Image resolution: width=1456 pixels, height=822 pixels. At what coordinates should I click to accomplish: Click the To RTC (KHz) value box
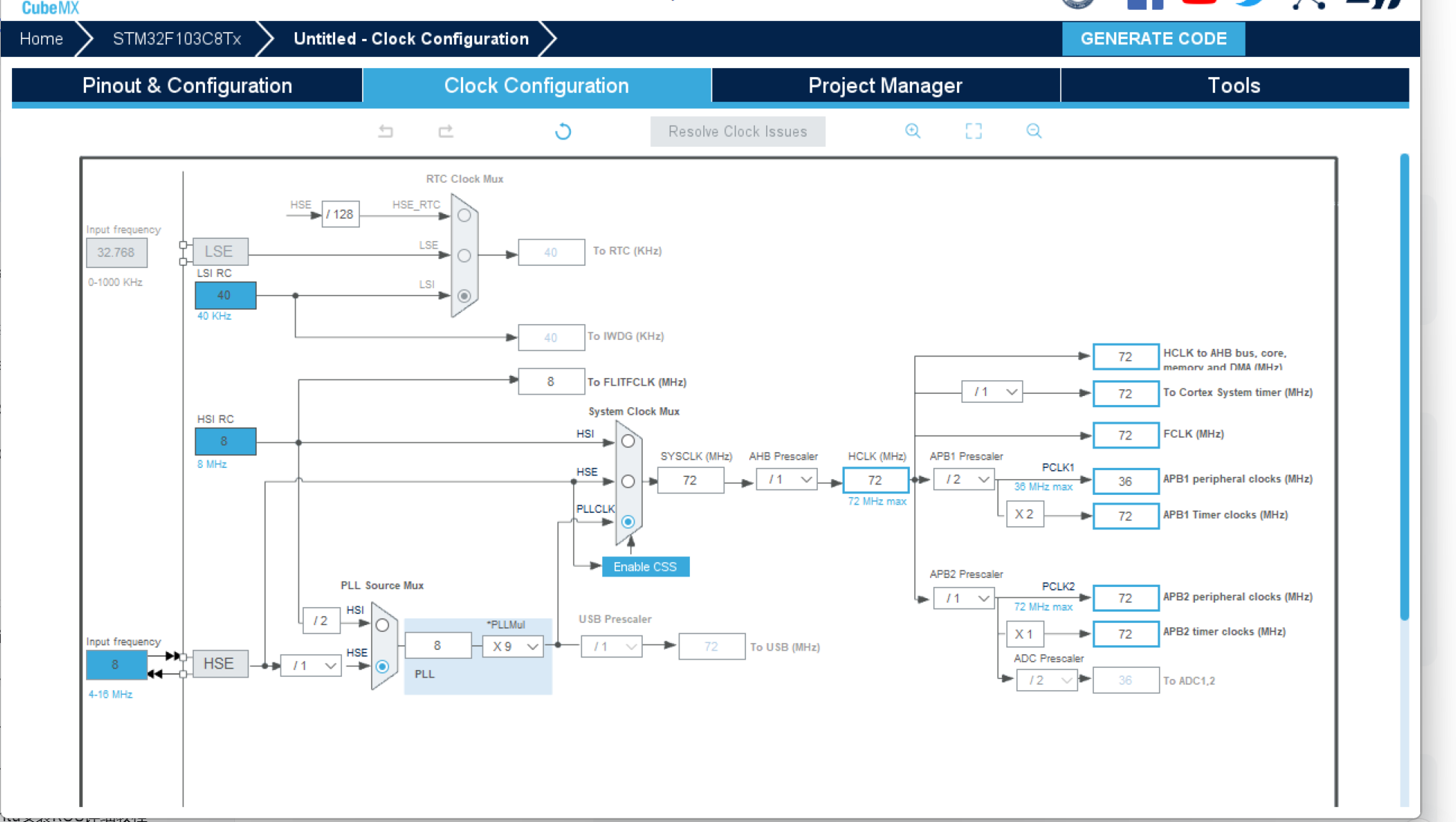551,252
